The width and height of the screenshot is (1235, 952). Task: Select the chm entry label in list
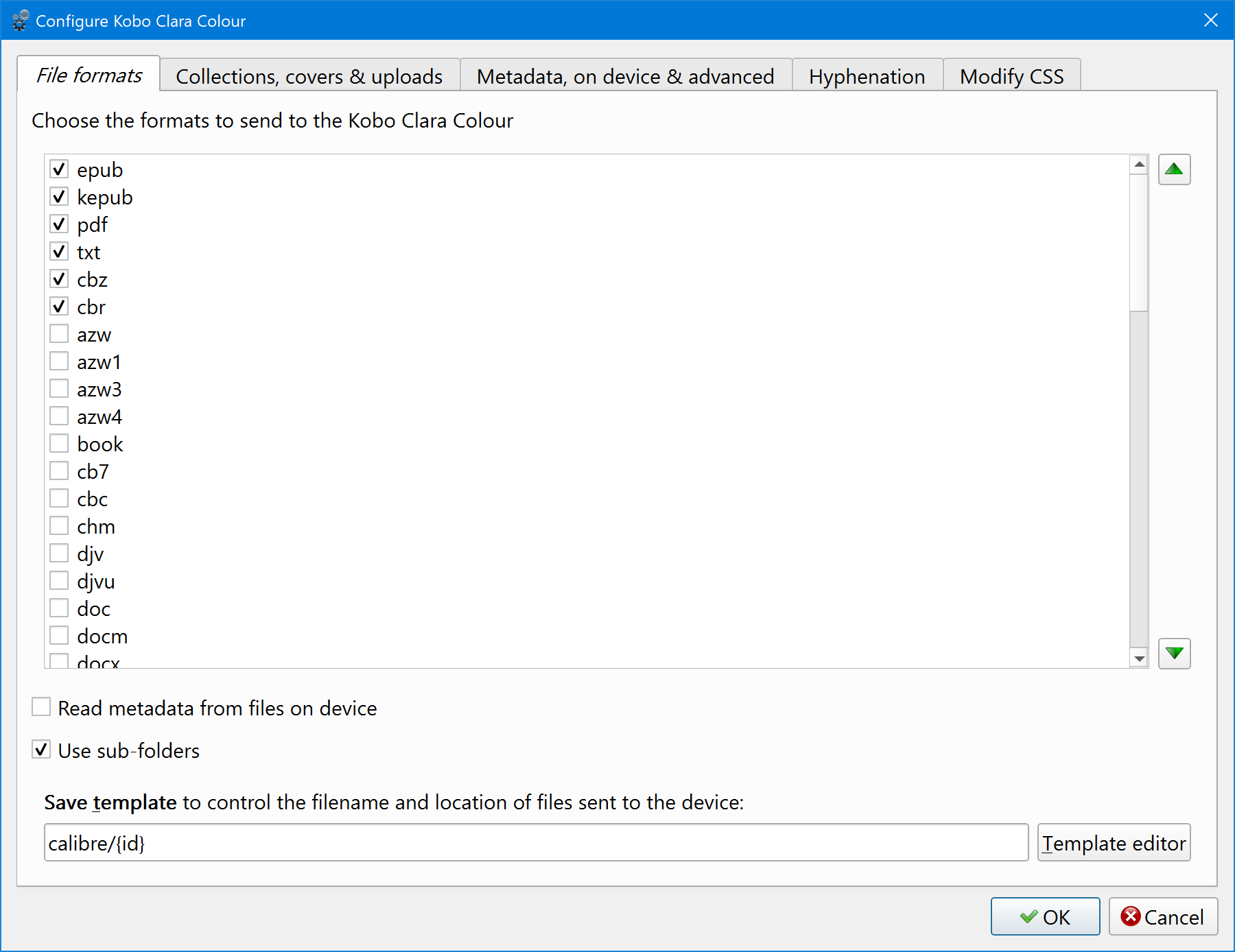[96, 526]
